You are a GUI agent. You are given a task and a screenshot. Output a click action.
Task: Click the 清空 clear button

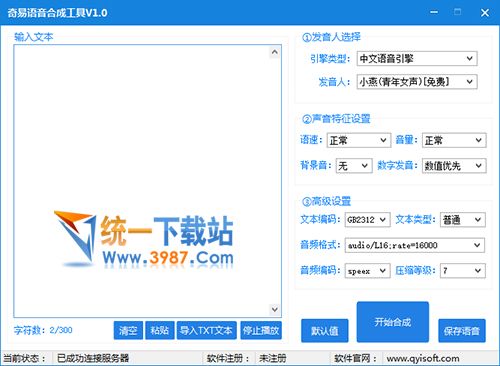click(x=128, y=330)
